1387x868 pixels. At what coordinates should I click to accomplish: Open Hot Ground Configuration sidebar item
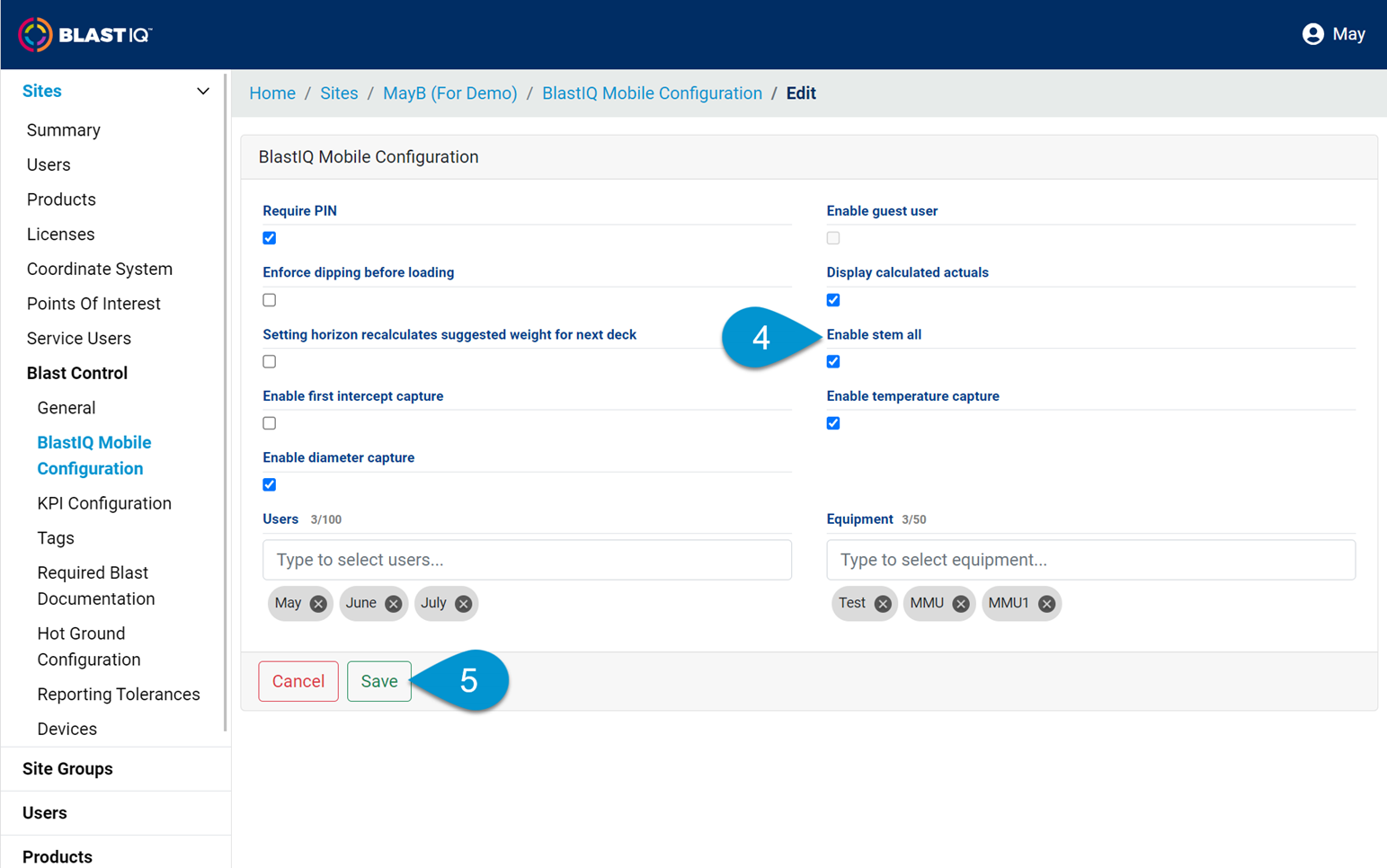point(89,647)
